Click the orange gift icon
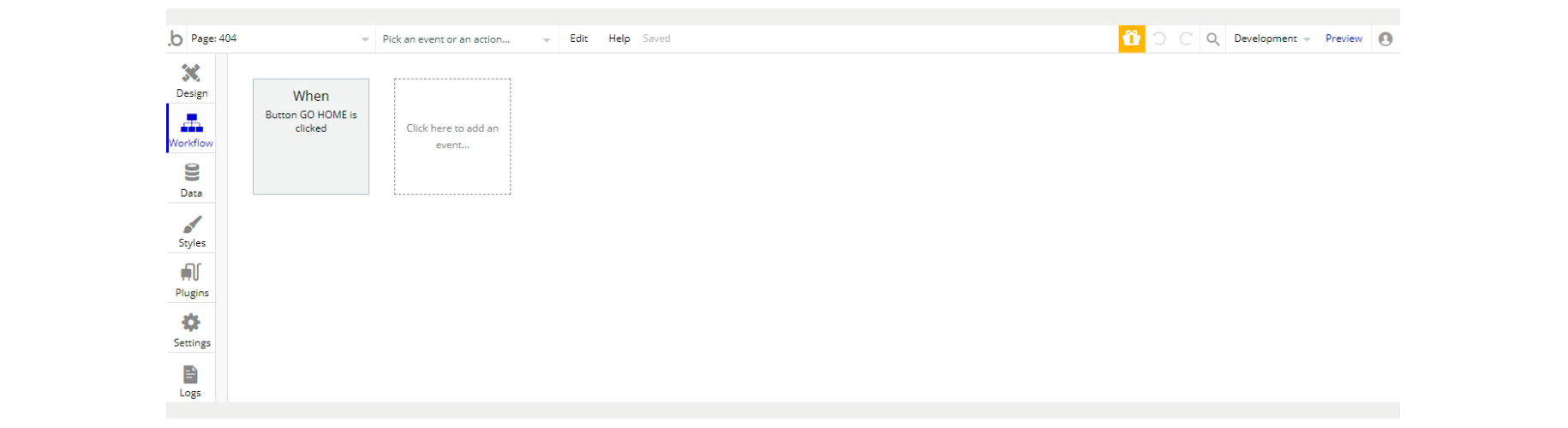The image size is (1568, 428). point(1131,39)
